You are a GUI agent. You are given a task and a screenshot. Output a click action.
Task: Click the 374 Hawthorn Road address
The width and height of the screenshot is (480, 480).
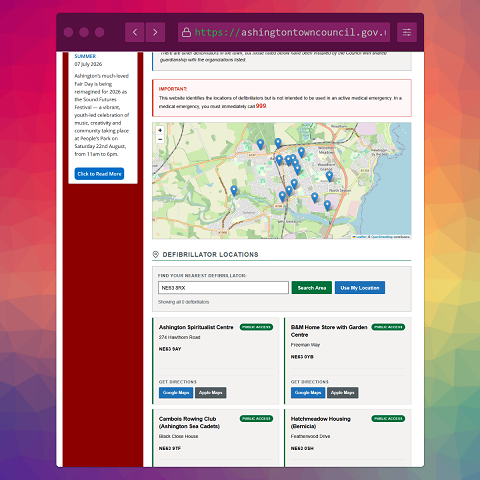pos(180,337)
